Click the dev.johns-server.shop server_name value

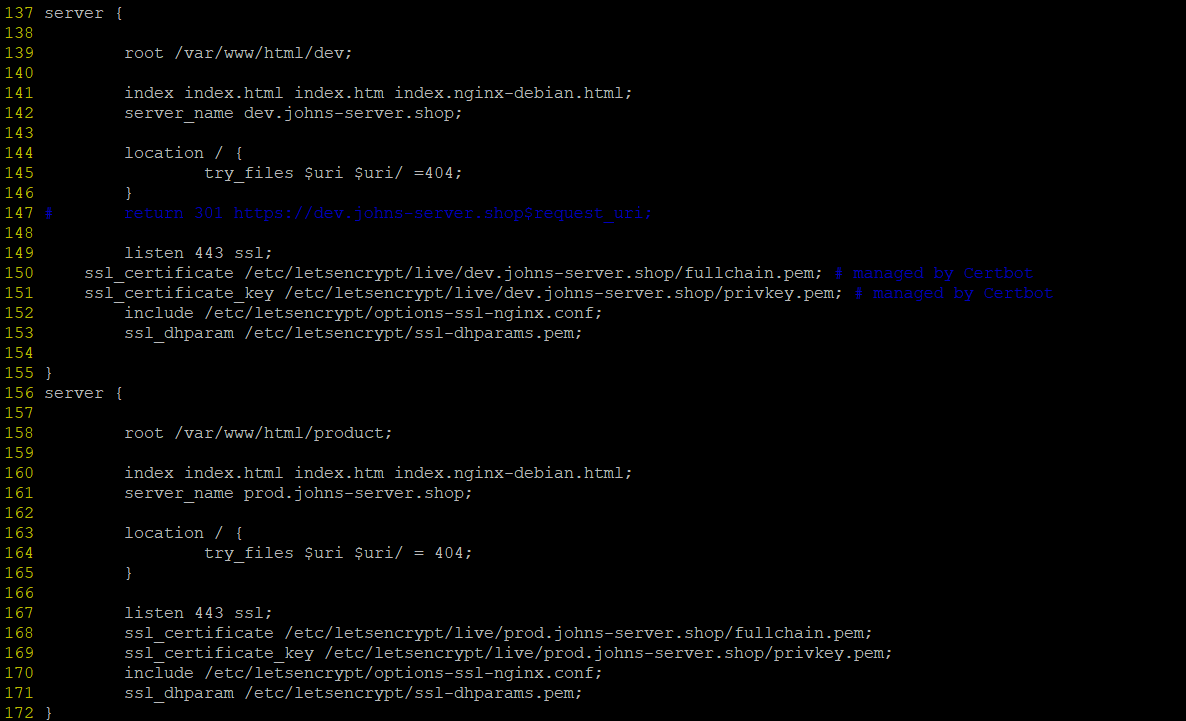[x=353, y=113]
